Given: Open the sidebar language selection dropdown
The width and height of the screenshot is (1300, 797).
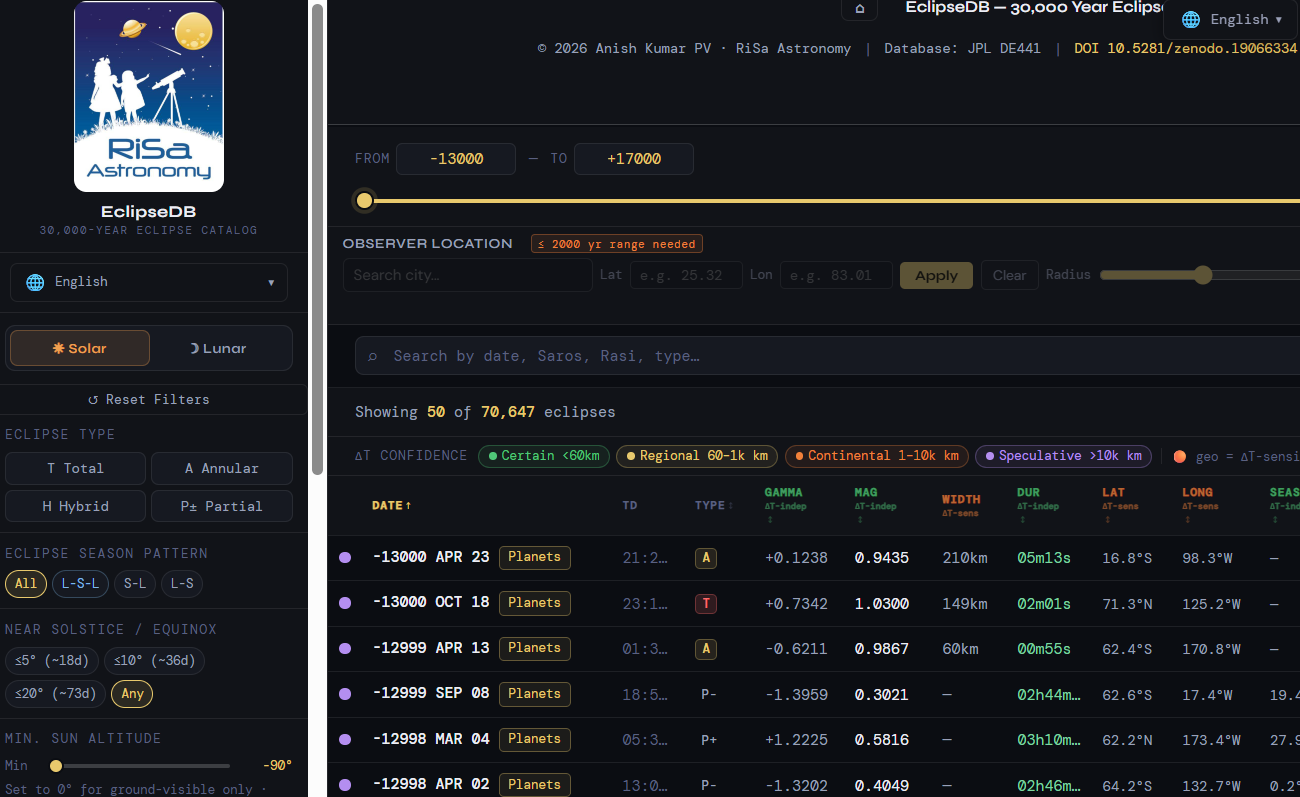Looking at the screenshot, I should [148, 282].
